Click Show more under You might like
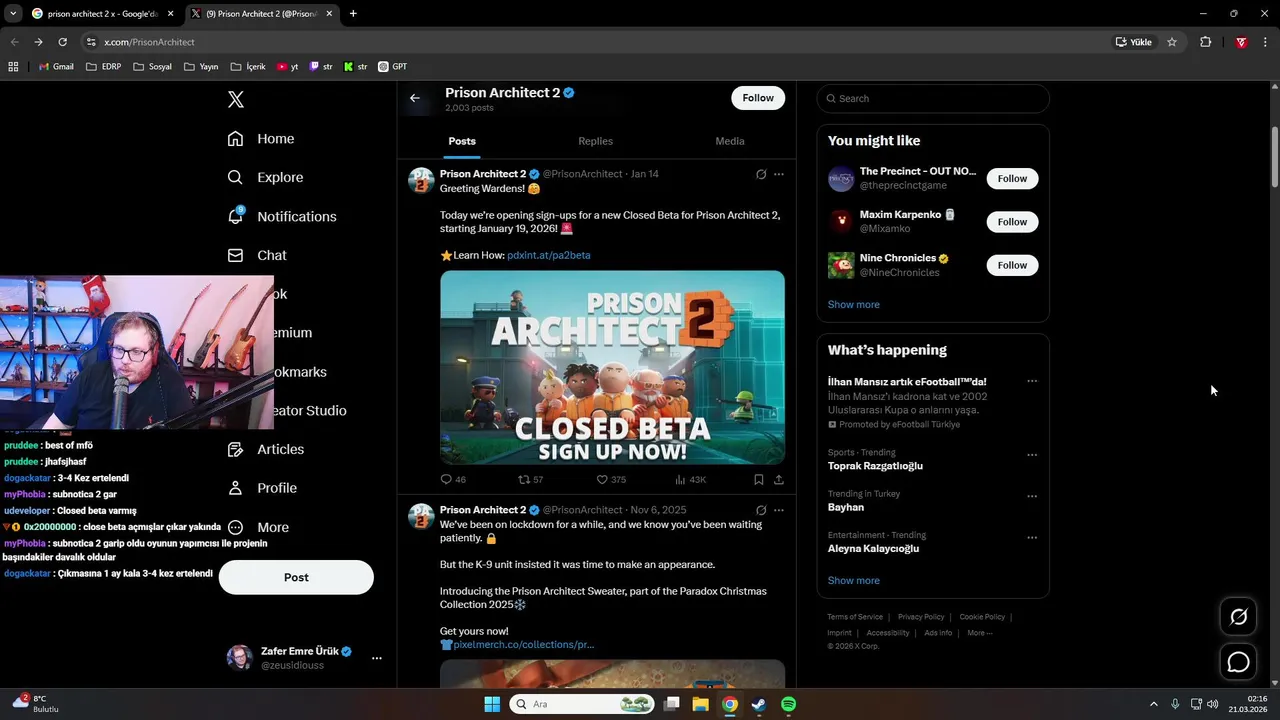Screen dimensions: 1280x720 coord(854,305)
